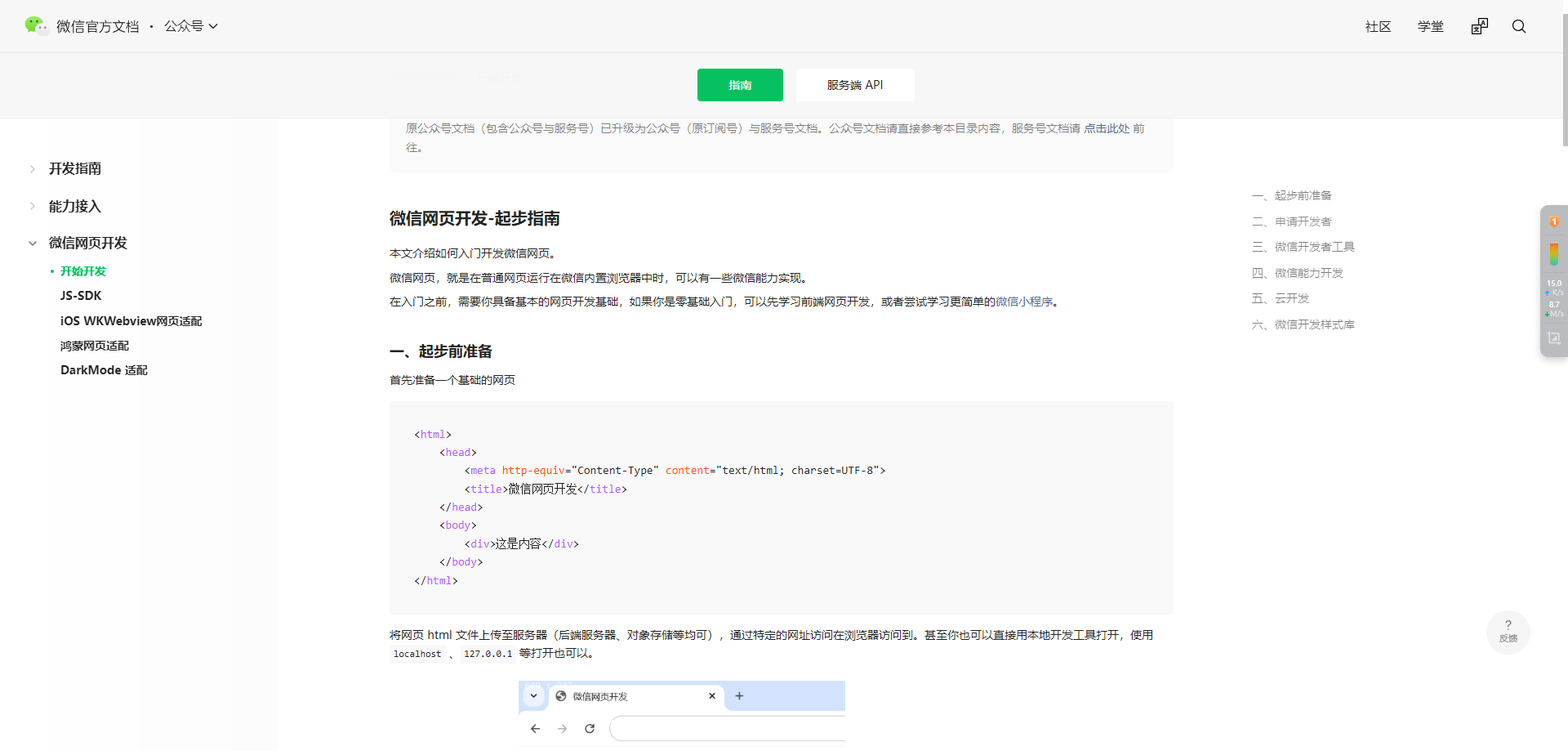Click the div 这是内容 code line

point(522,543)
